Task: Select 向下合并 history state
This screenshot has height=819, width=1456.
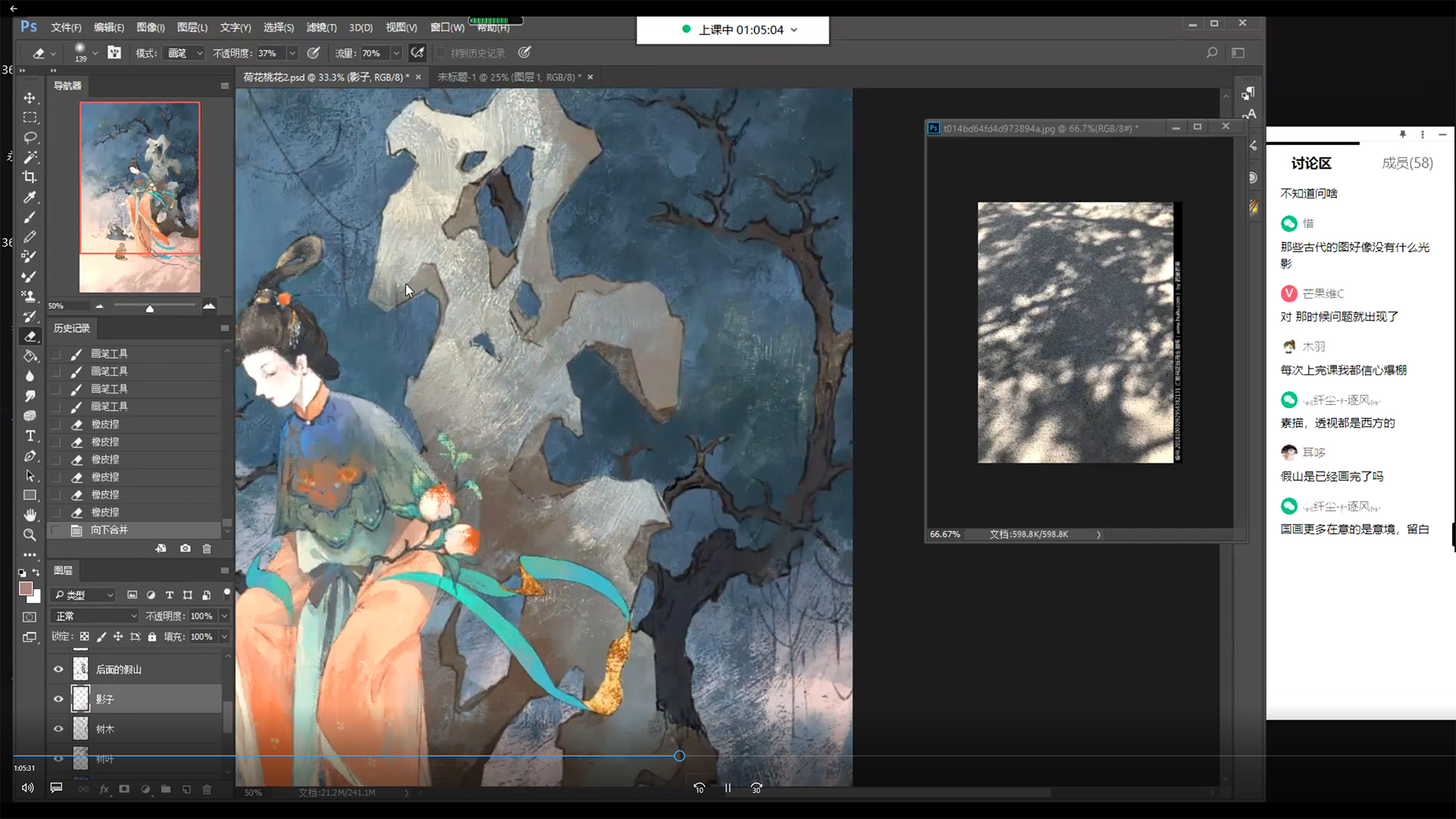Action: (x=135, y=530)
